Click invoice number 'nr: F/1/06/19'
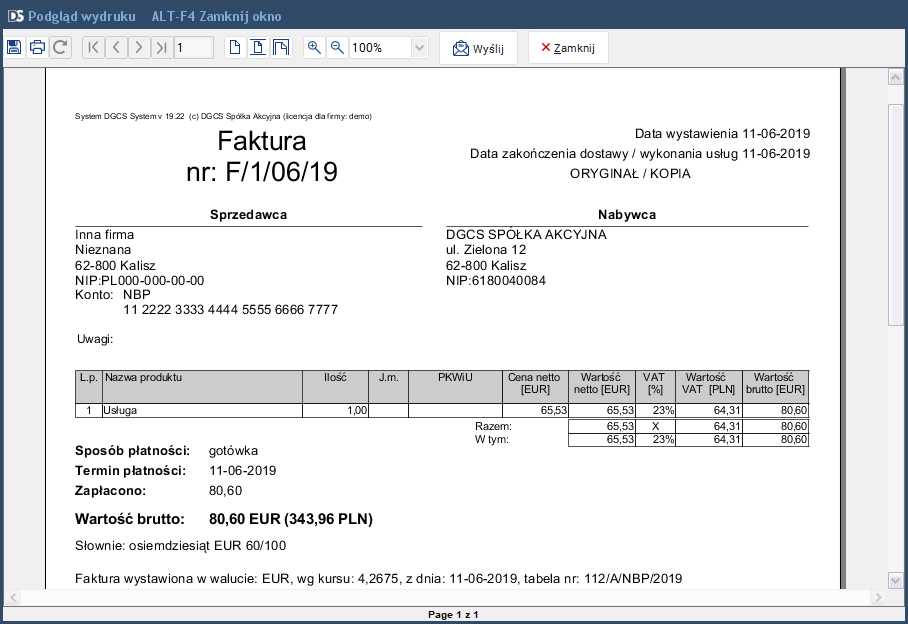The width and height of the screenshot is (908, 624). [262, 172]
